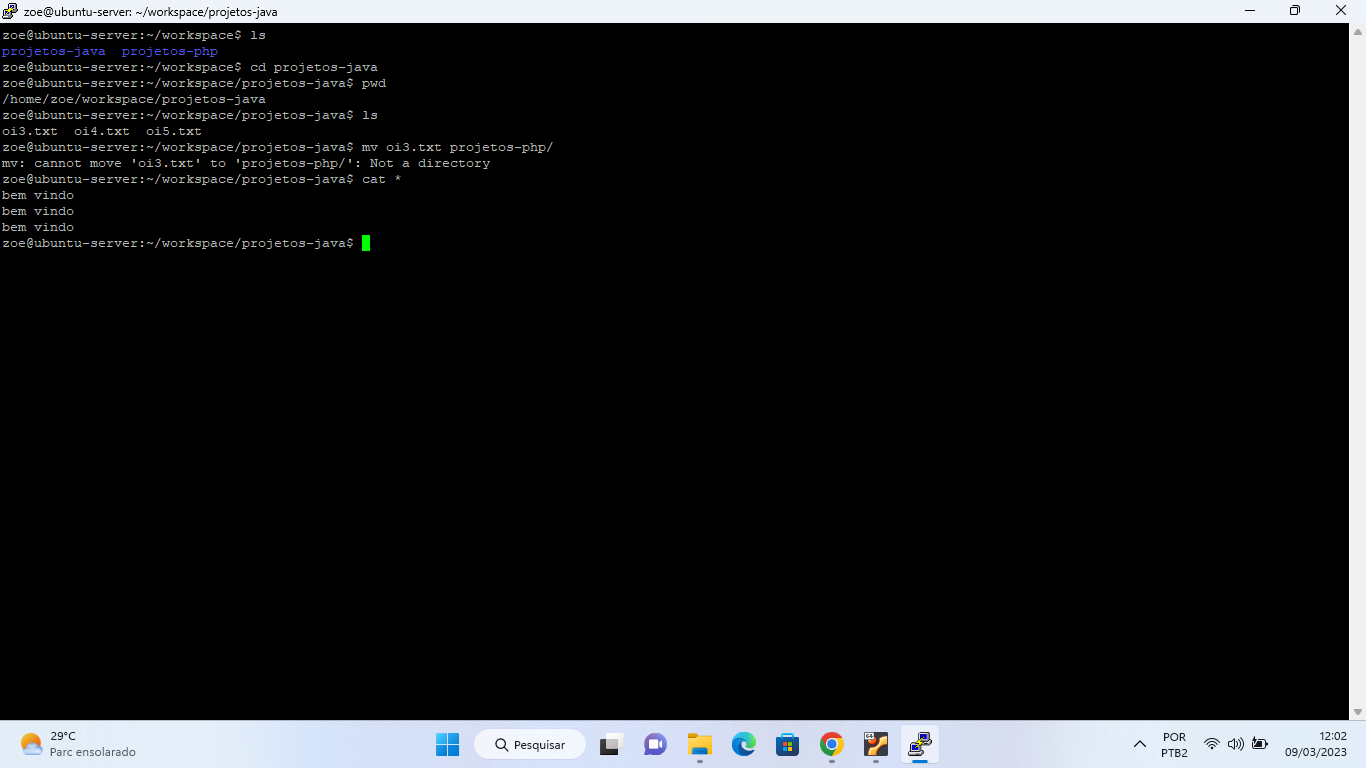Switch to Google Chrome on the taskbar
Viewport: 1366px width, 768px height.
(x=831, y=744)
